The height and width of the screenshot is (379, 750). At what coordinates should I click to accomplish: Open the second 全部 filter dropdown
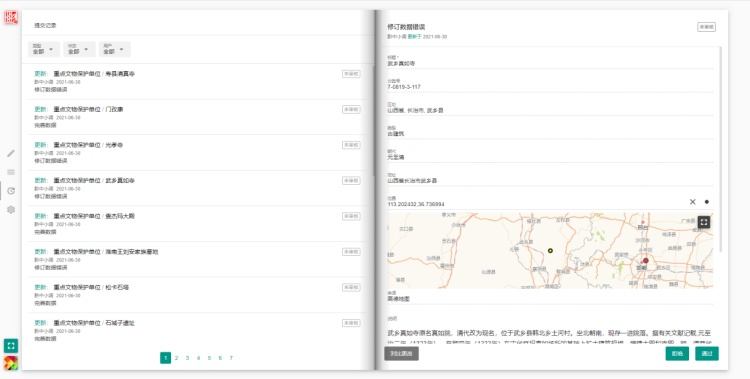click(x=79, y=49)
